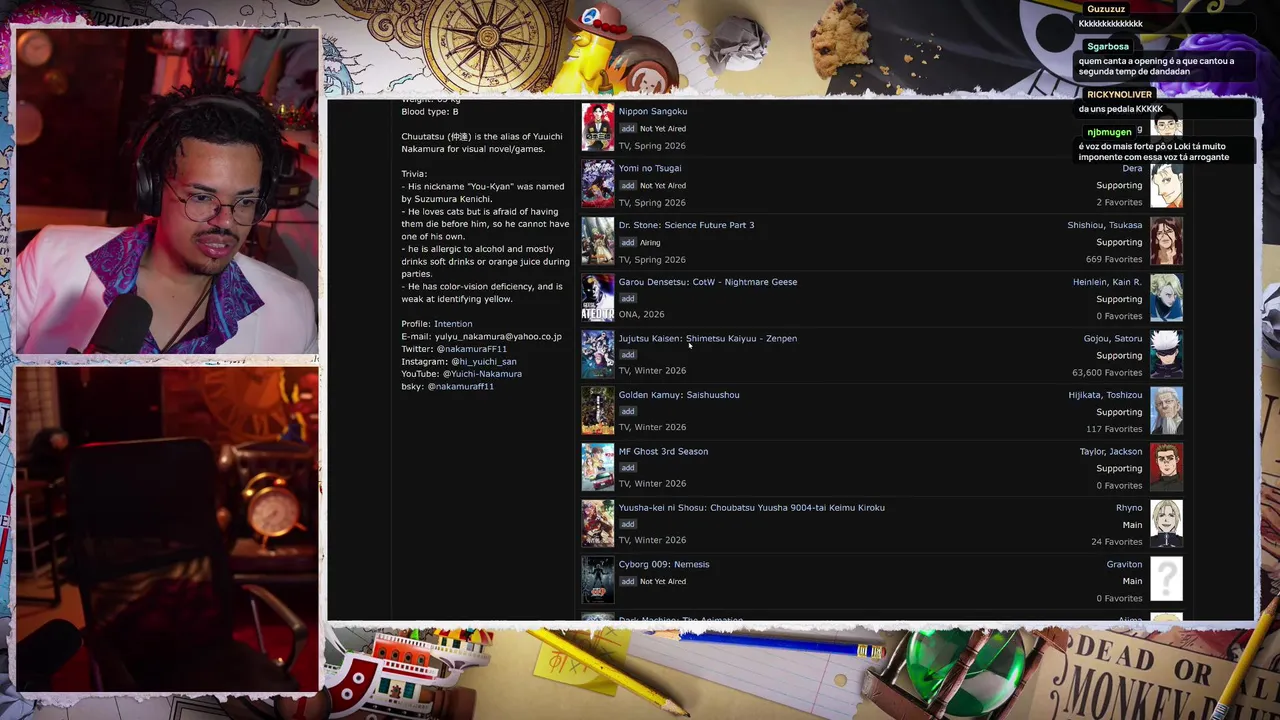Open the Nippon Sangoku poster thumbnail
Image resolution: width=1280 pixels, height=720 pixels.
click(598, 128)
